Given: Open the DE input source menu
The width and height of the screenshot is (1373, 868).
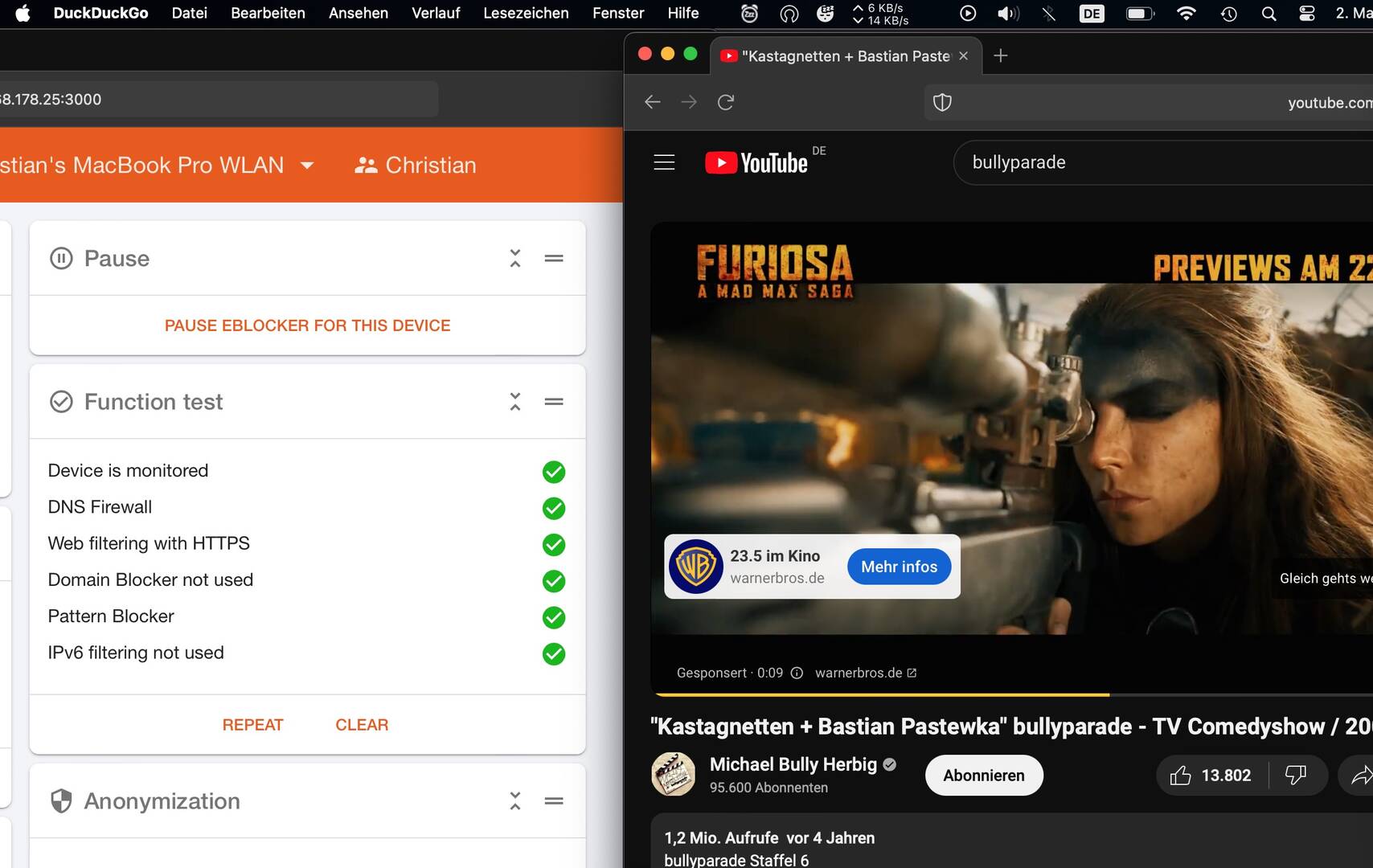Looking at the screenshot, I should click(x=1092, y=14).
